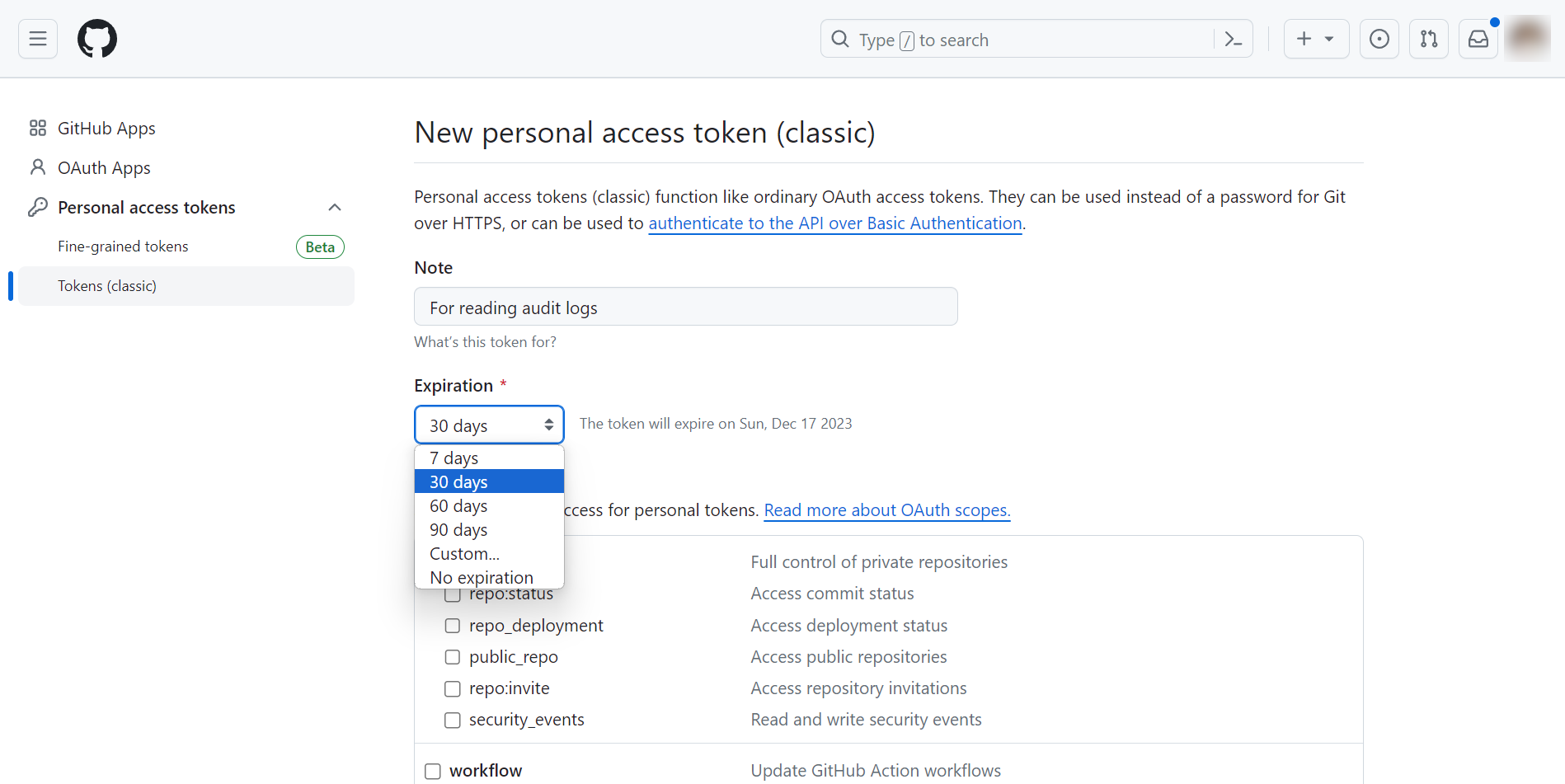Open the navigation hamburger menu
The image size is (1565, 784).
click(37, 38)
